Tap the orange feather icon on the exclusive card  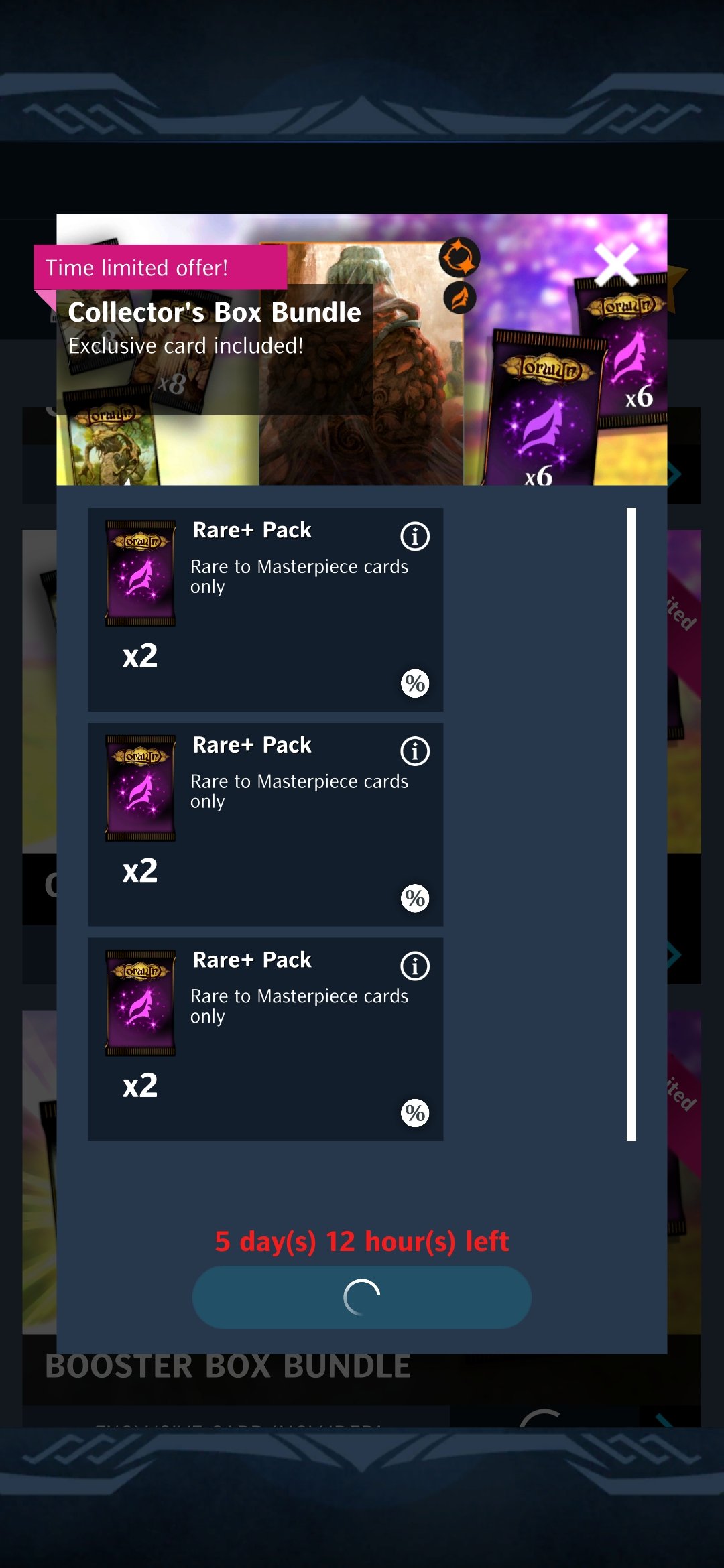460,298
